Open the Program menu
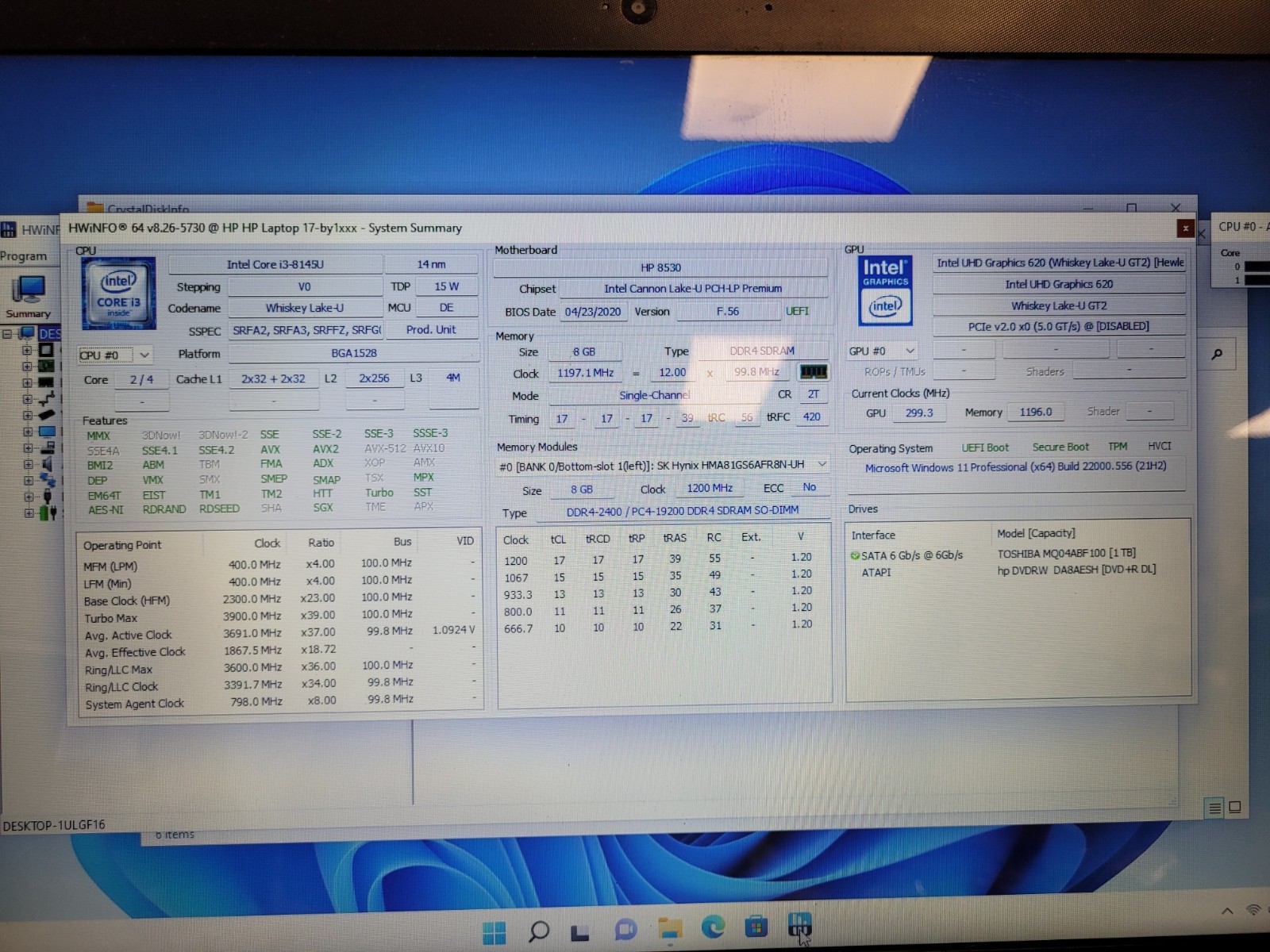The width and height of the screenshot is (1270, 952). point(23,256)
